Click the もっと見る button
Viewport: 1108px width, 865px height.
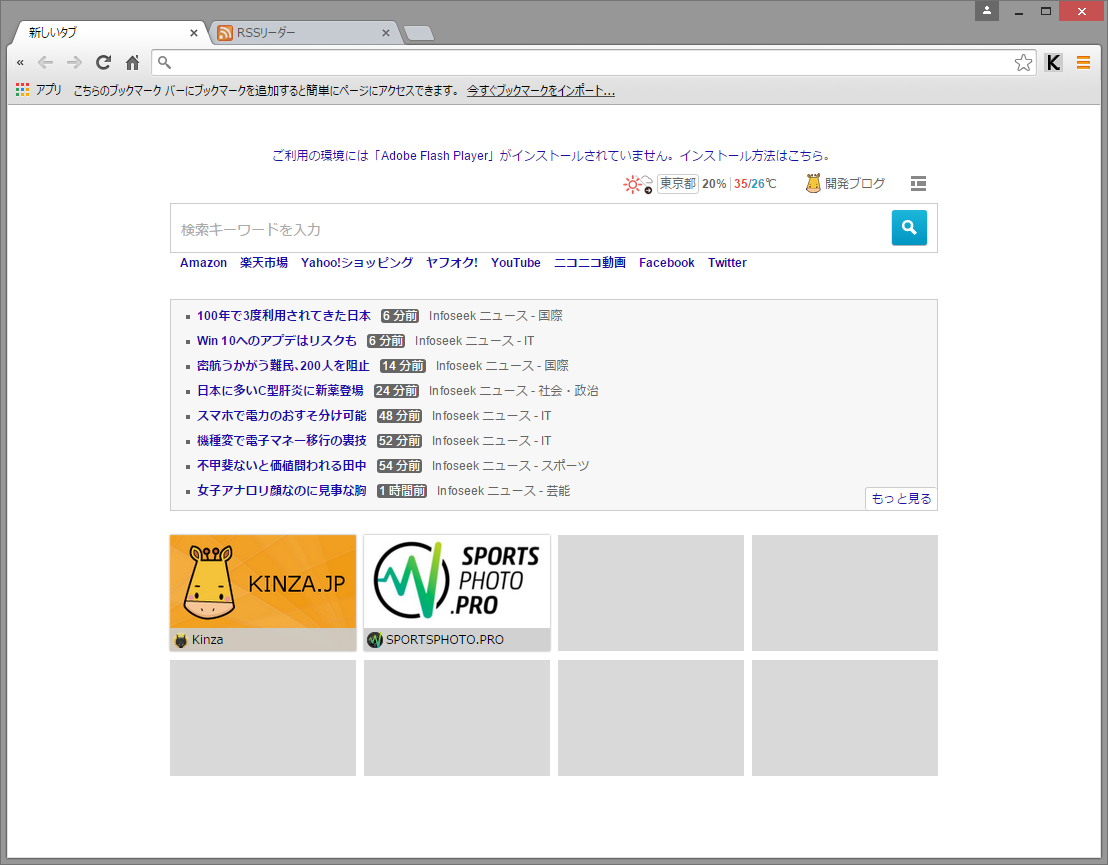[x=900, y=497]
